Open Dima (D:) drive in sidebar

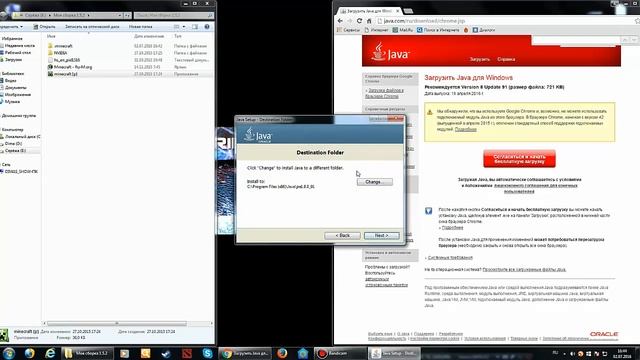click(12, 144)
